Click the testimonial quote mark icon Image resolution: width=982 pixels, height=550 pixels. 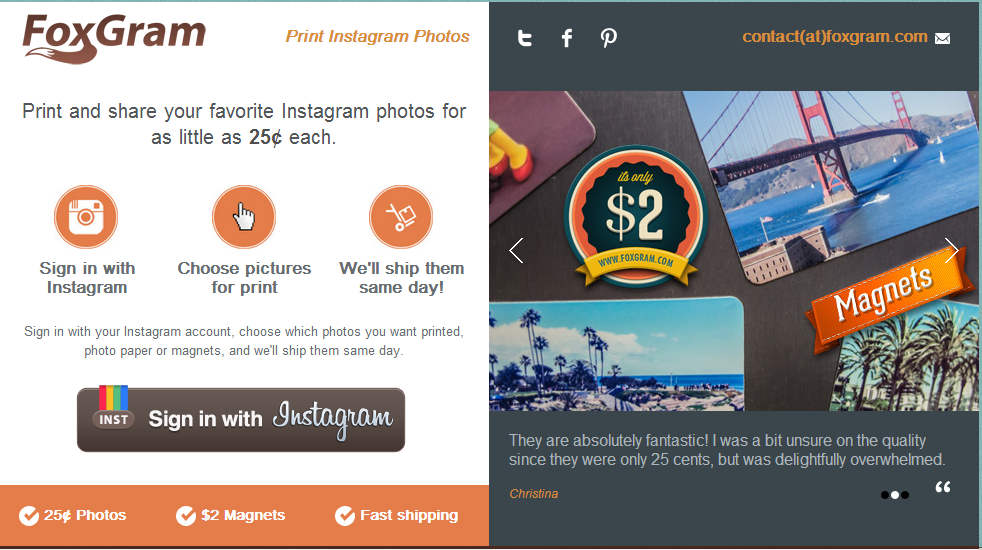coord(943,487)
